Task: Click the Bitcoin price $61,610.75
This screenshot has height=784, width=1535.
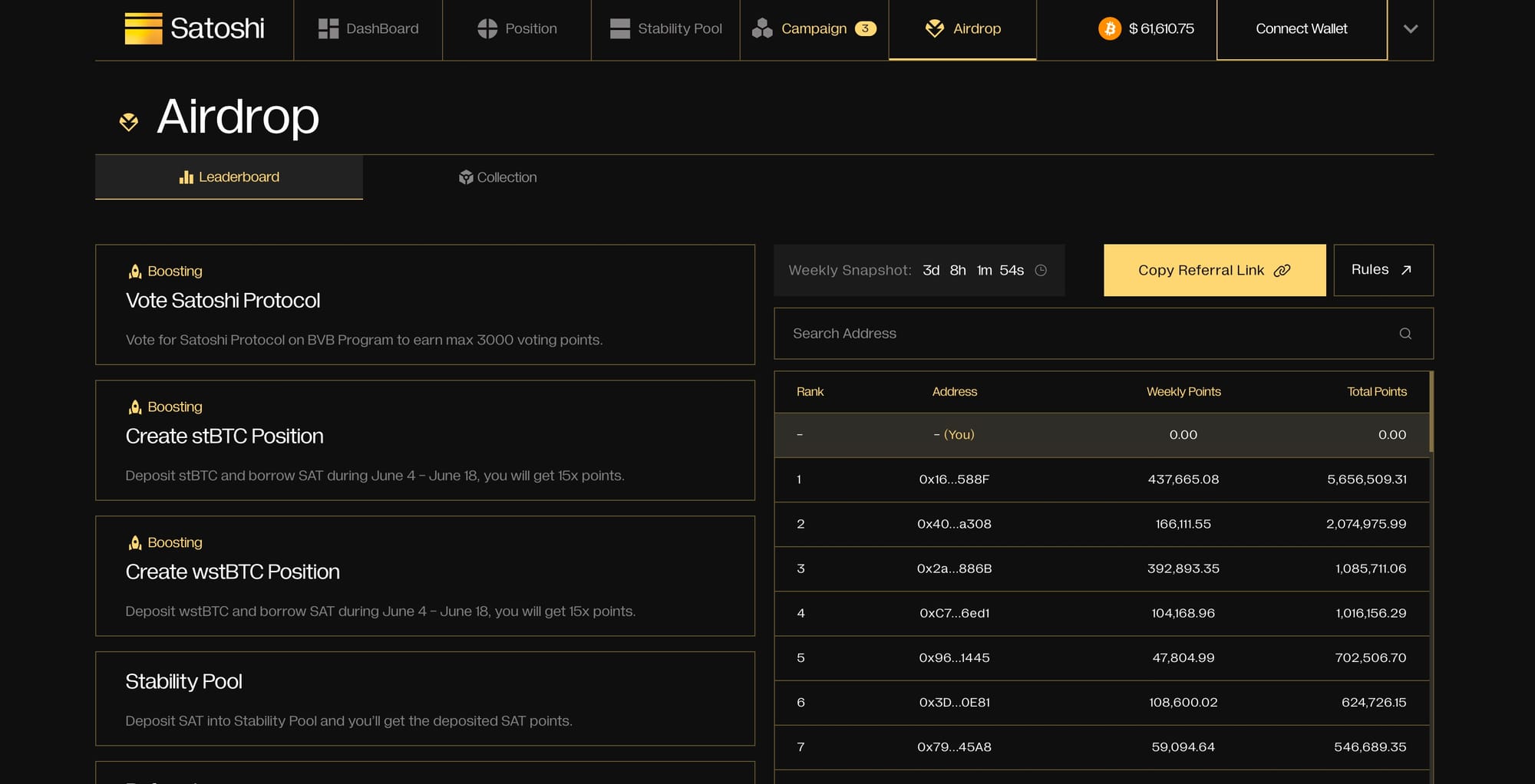Action: pyautogui.click(x=1161, y=28)
